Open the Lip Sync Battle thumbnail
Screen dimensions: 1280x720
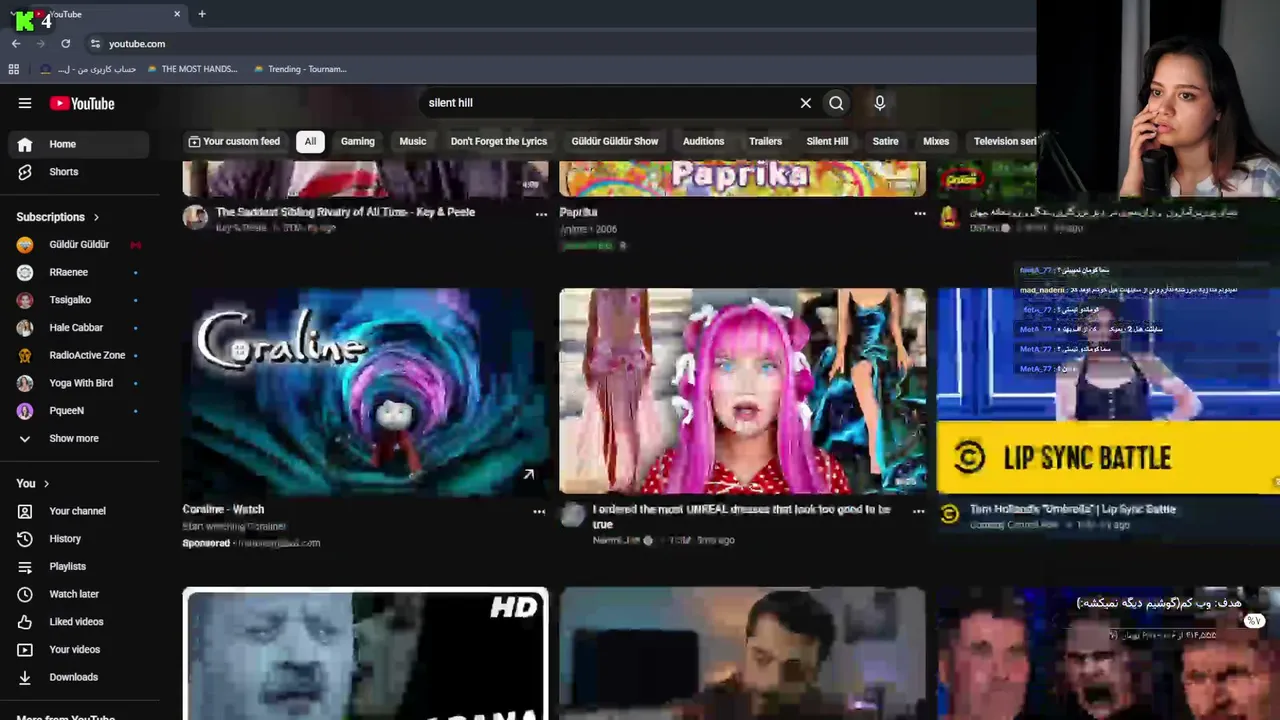pyautogui.click(x=1108, y=391)
